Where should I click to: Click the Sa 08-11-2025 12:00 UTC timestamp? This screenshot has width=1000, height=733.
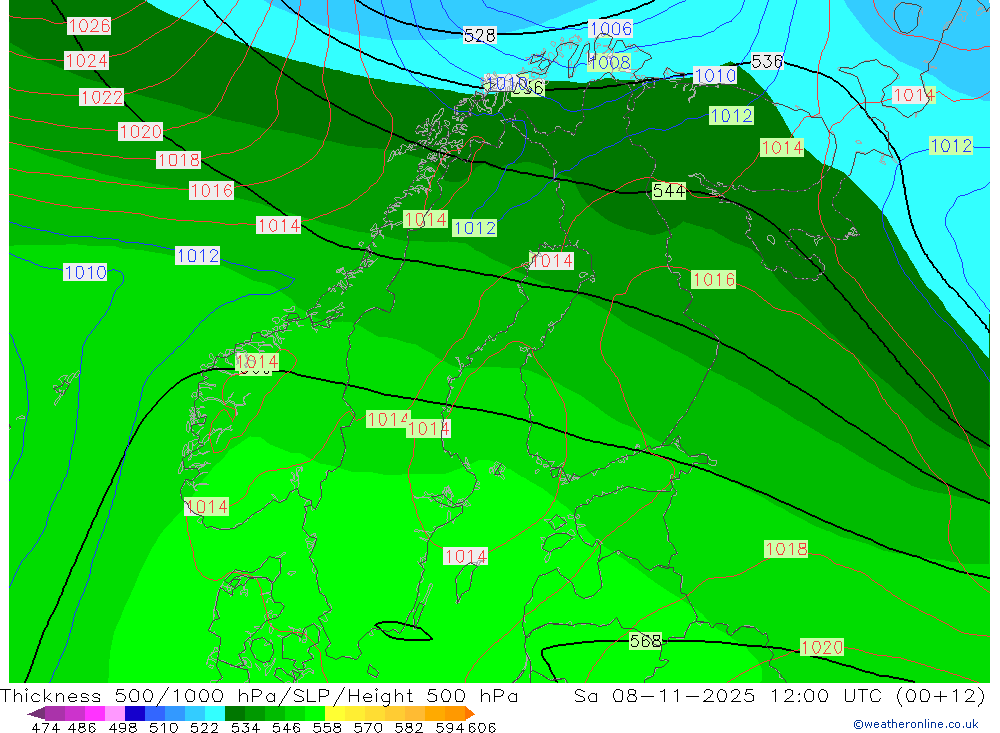pos(779,695)
